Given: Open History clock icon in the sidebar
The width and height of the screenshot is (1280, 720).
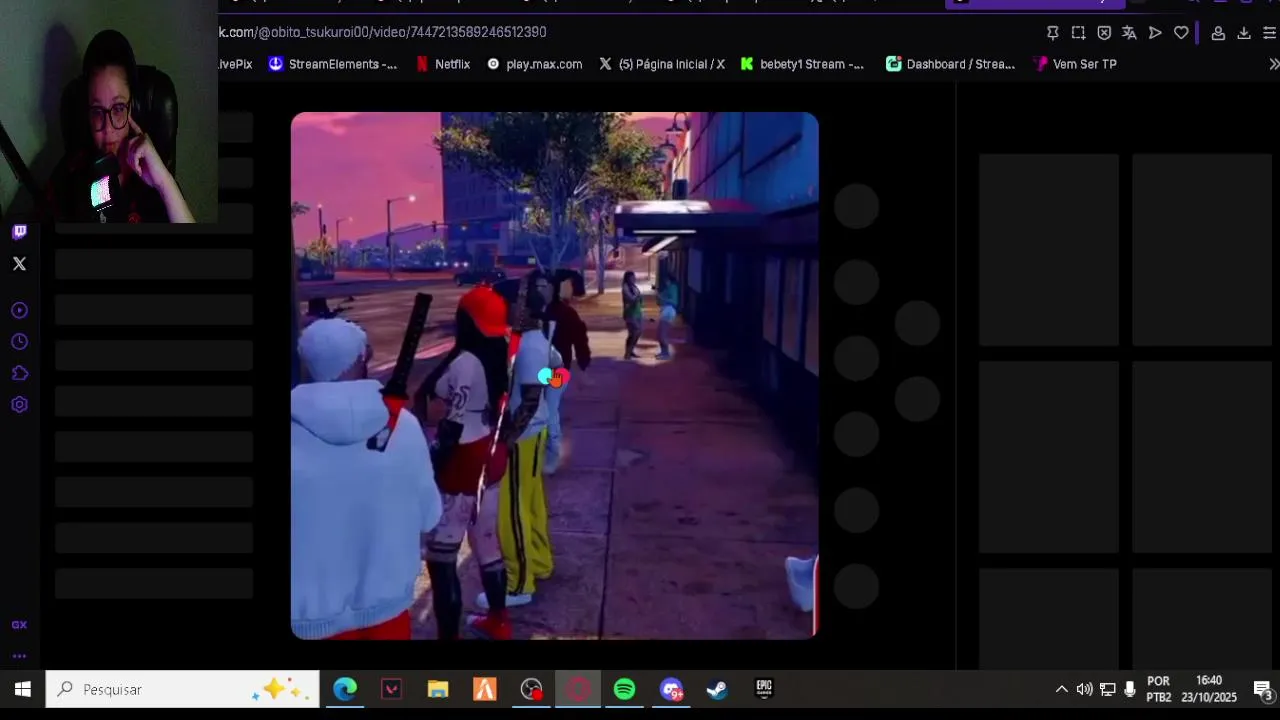Looking at the screenshot, I should coord(19,342).
